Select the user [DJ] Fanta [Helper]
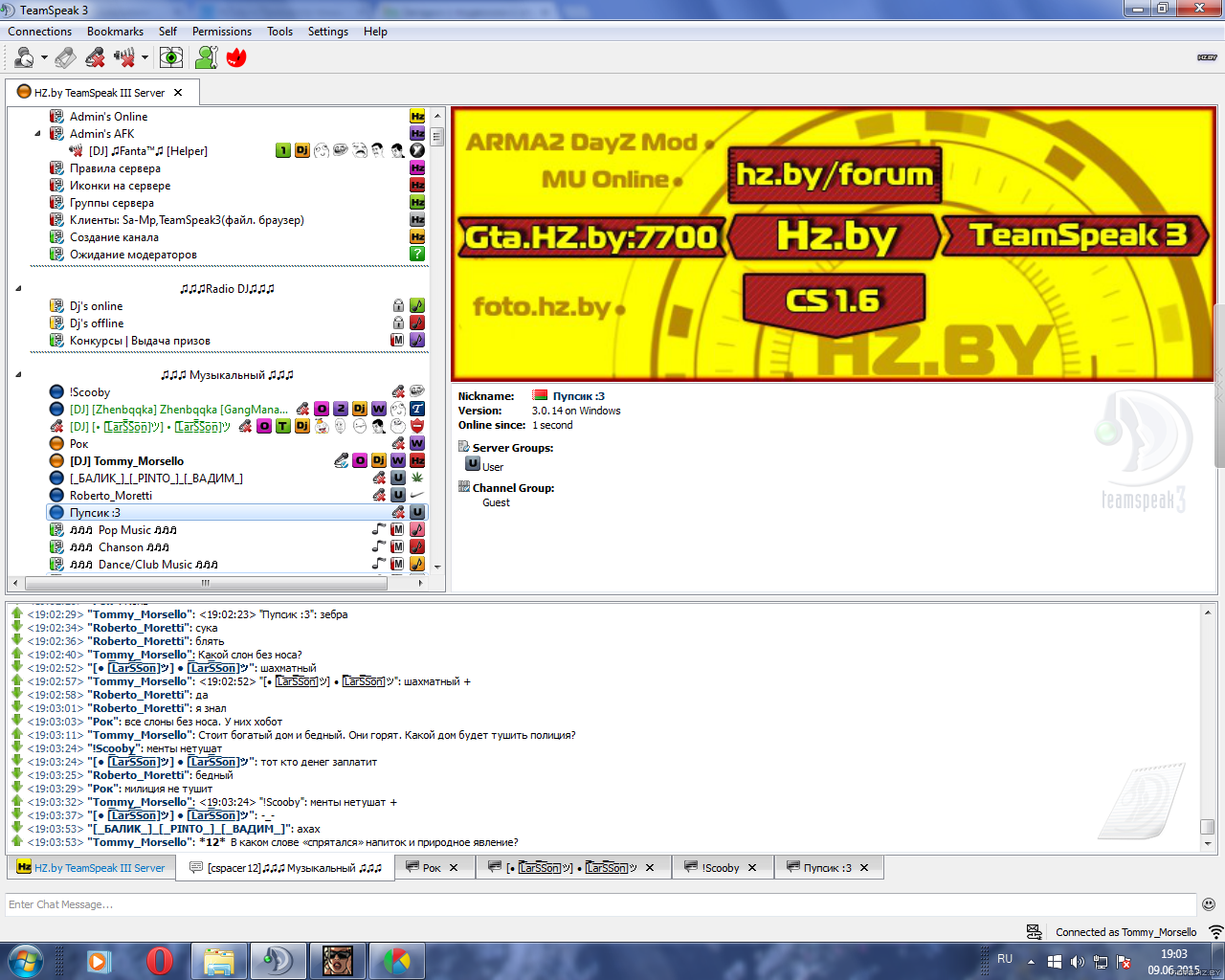Viewport: 1225px width, 980px height. (x=147, y=151)
